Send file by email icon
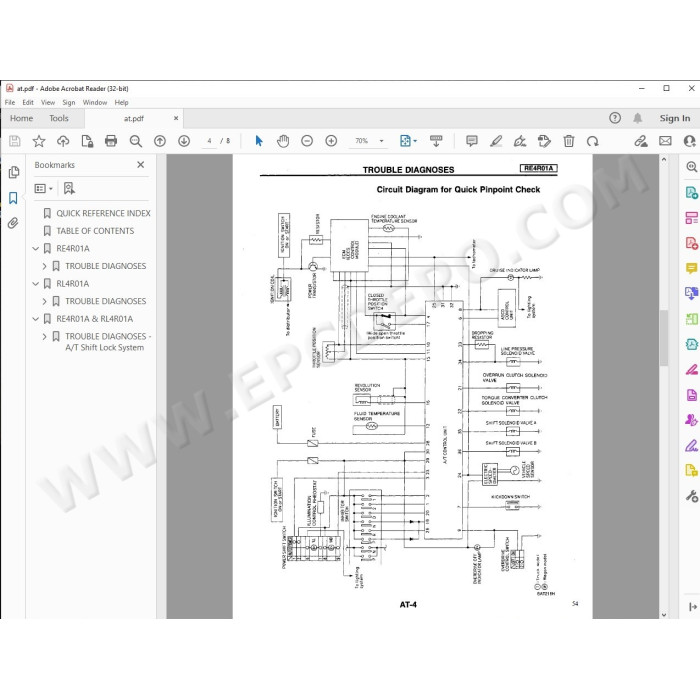Screen dimensions: 700x700 pos(665,141)
